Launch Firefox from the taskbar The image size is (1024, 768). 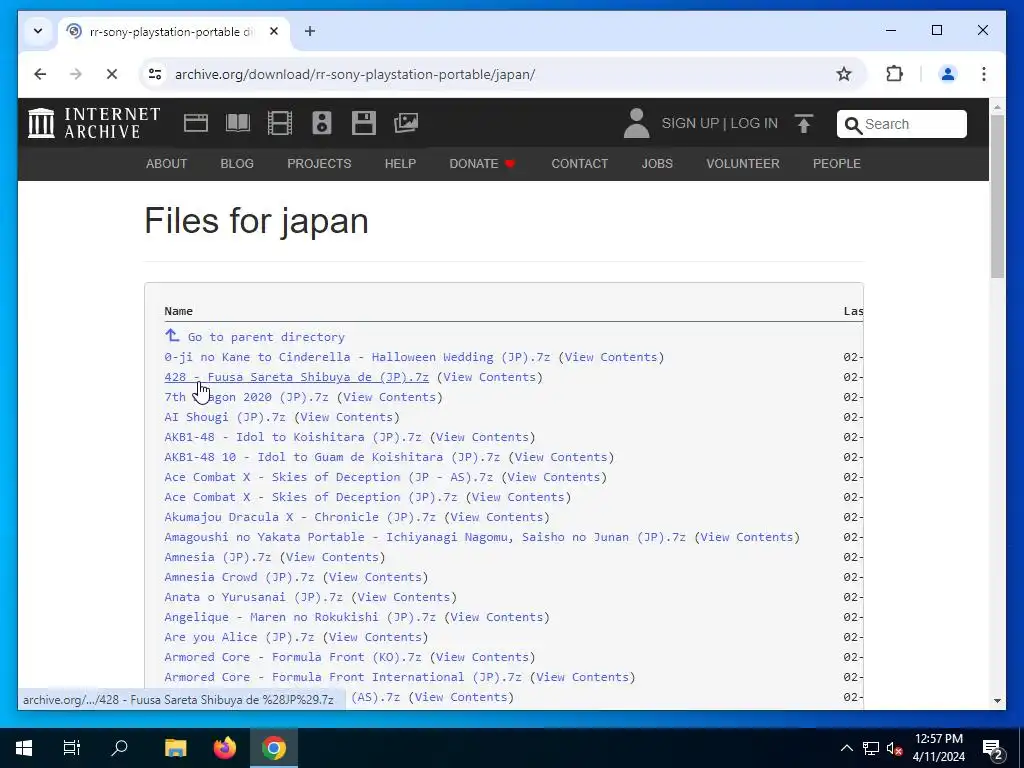click(225, 747)
